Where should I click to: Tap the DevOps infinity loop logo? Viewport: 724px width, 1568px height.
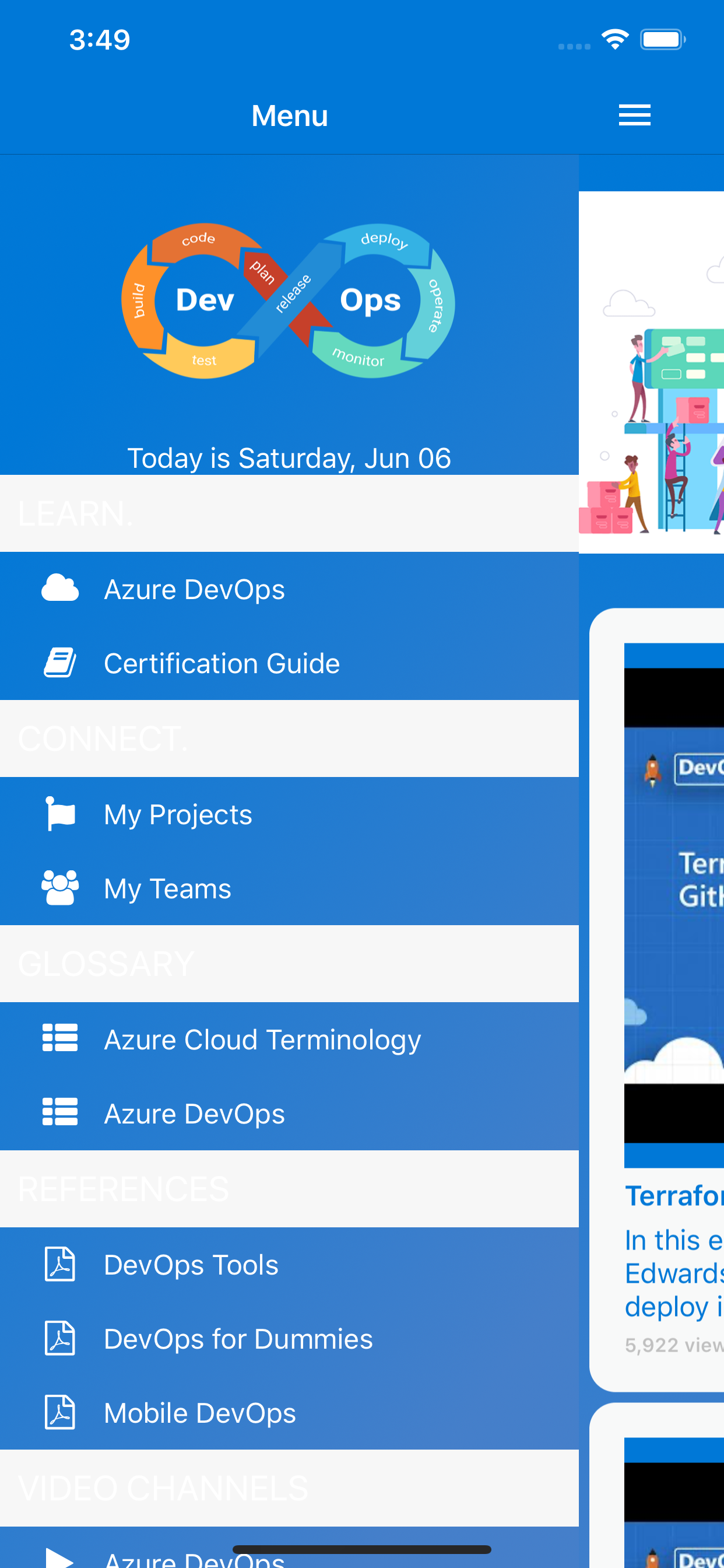pos(289,300)
